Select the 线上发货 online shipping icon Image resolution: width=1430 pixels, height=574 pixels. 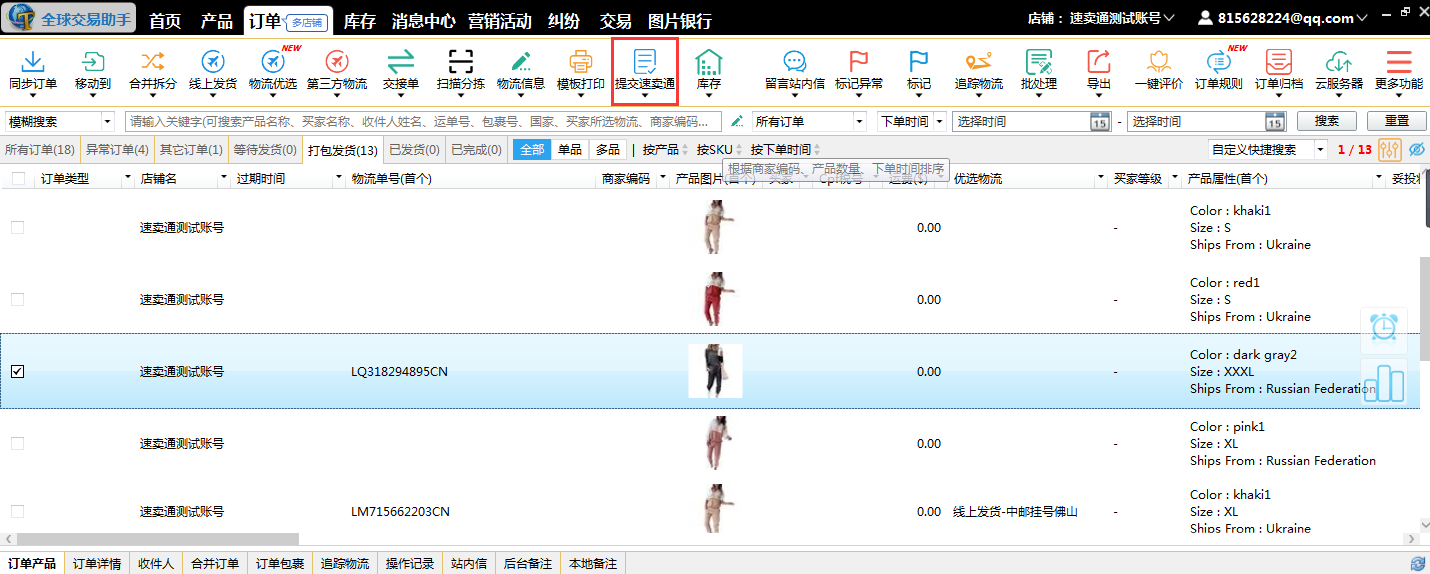click(213, 62)
